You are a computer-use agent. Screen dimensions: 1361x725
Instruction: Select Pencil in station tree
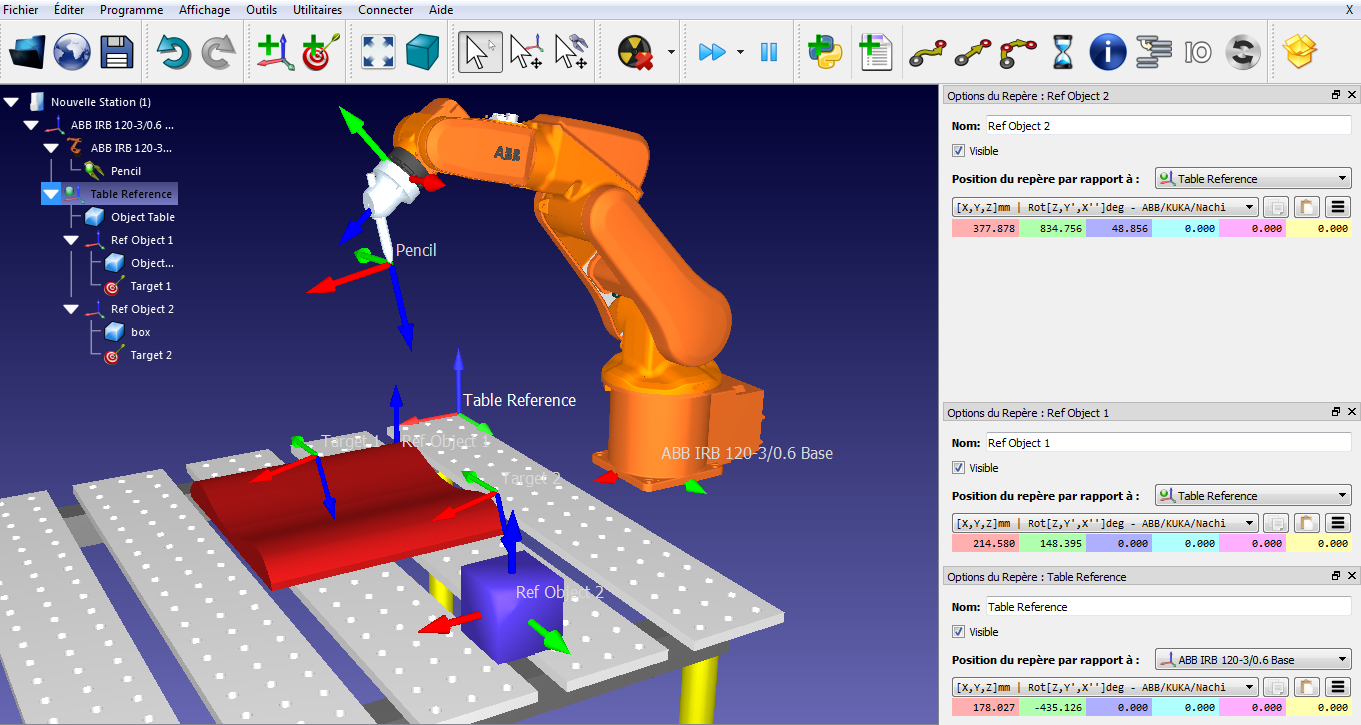click(x=126, y=171)
